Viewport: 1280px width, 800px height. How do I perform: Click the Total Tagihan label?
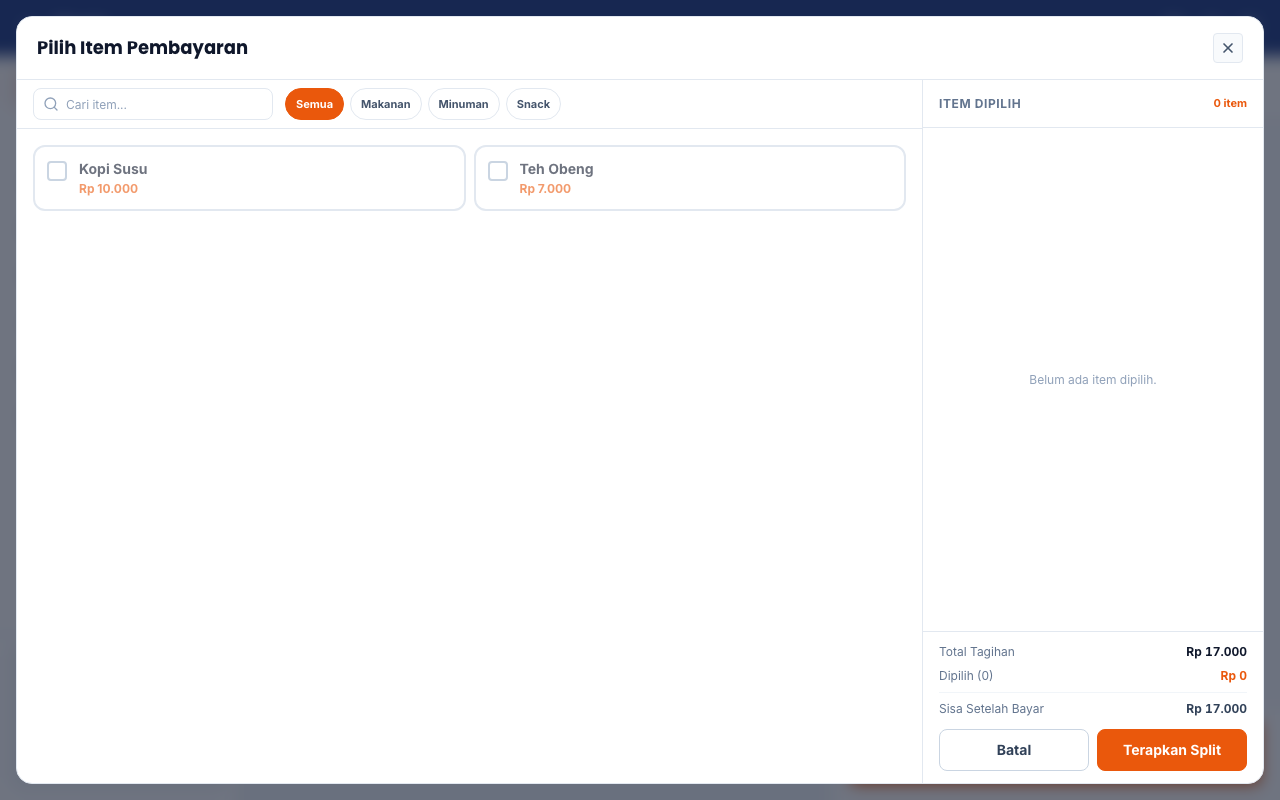point(977,652)
